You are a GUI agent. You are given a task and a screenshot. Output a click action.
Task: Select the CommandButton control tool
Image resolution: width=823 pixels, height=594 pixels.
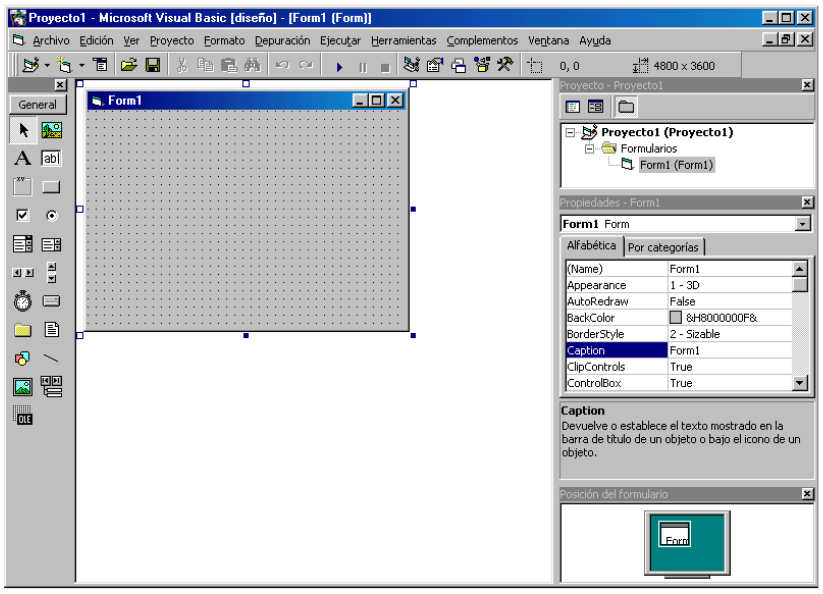tap(51, 187)
